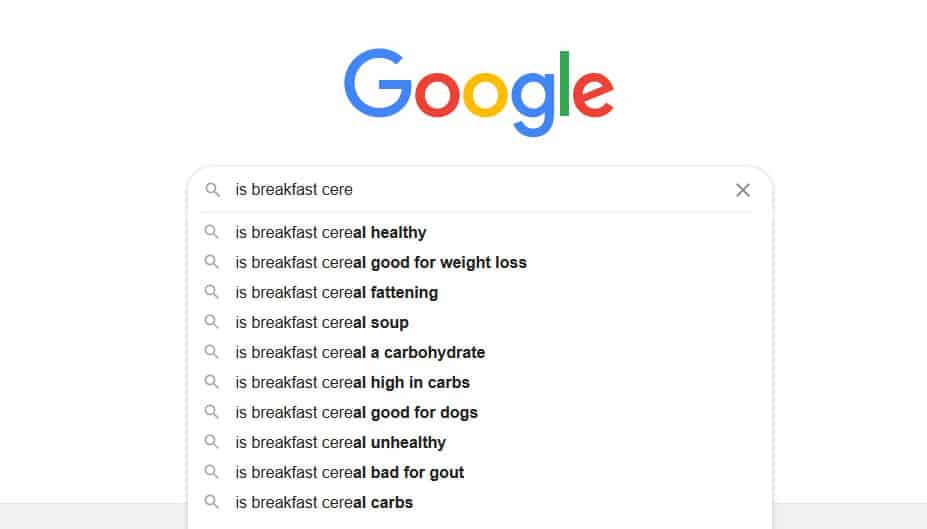Click the Google logo
The height and width of the screenshot is (529, 927).
coord(479,92)
